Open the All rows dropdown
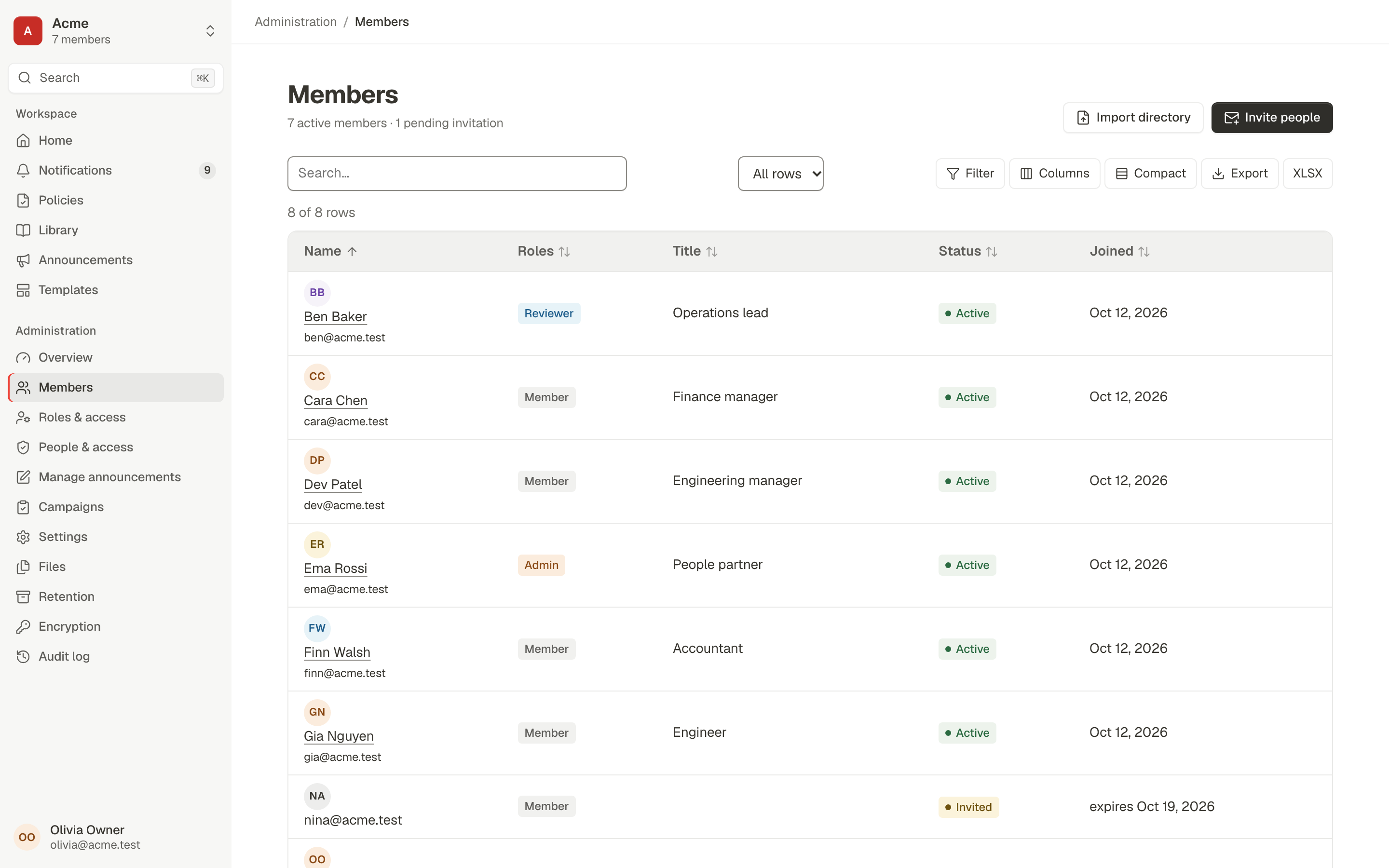The width and height of the screenshot is (1389, 868). 781,174
